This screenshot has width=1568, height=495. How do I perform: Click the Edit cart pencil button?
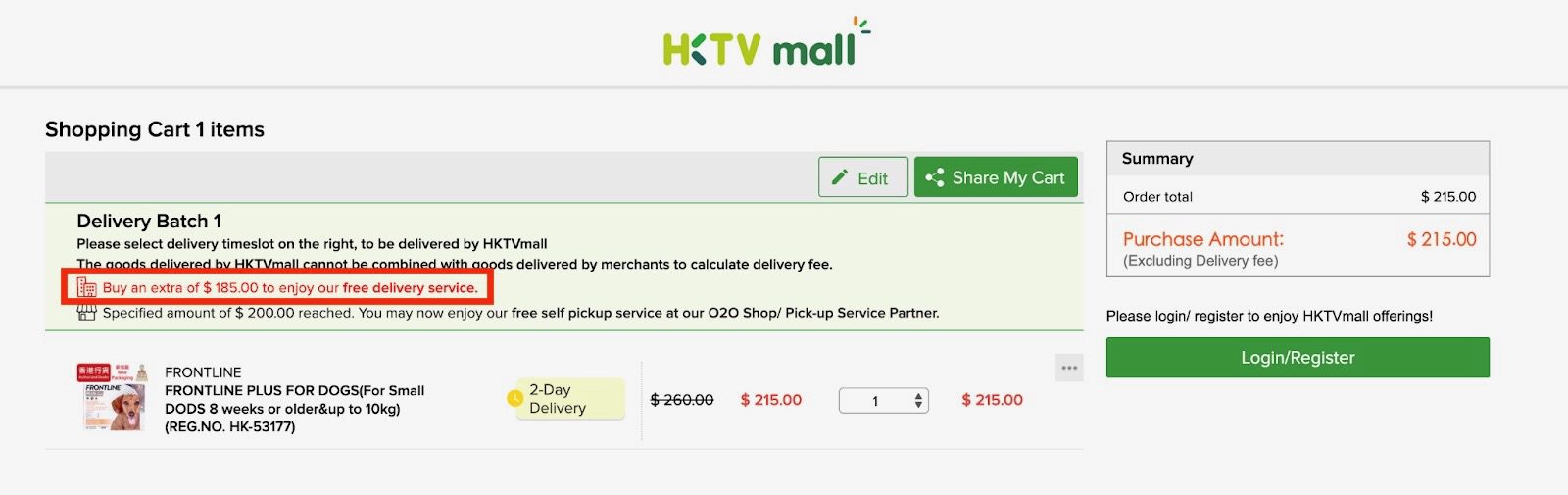862,177
